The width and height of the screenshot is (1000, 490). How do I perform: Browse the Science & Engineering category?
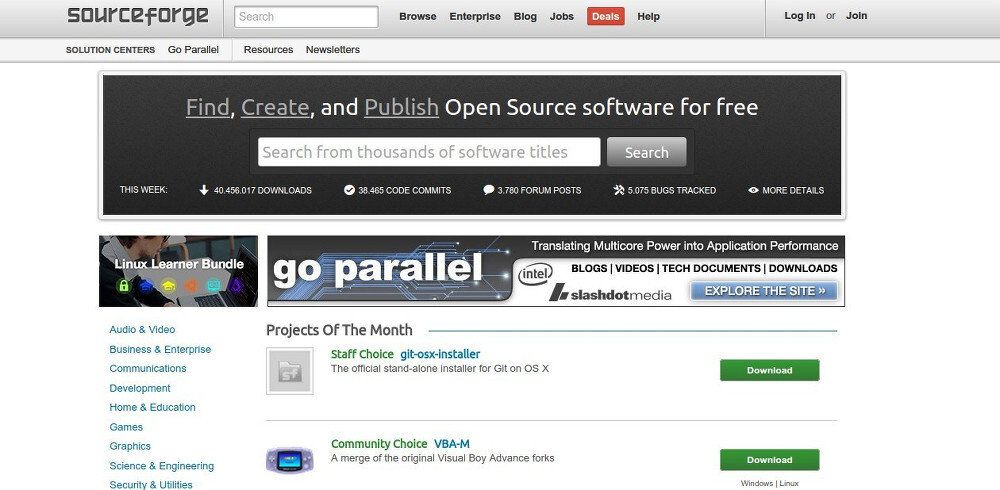click(x=161, y=466)
